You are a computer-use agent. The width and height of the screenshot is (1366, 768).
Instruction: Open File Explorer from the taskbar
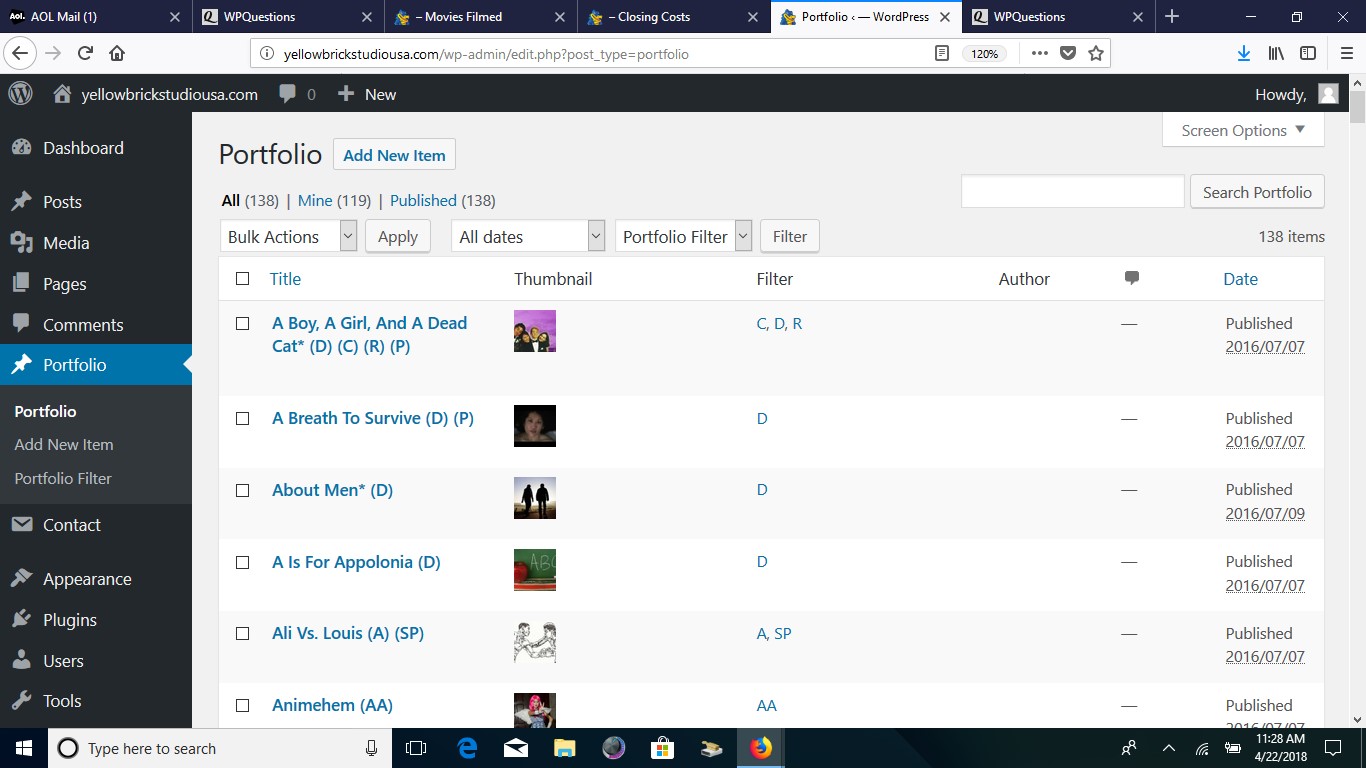565,748
